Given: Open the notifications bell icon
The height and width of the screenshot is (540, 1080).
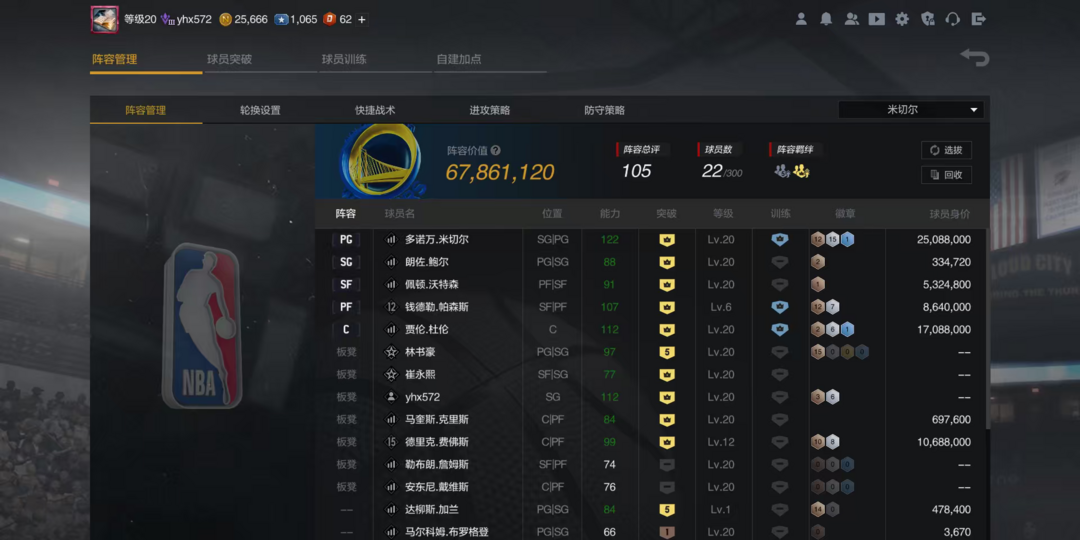Looking at the screenshot, I should coord(826,19).
